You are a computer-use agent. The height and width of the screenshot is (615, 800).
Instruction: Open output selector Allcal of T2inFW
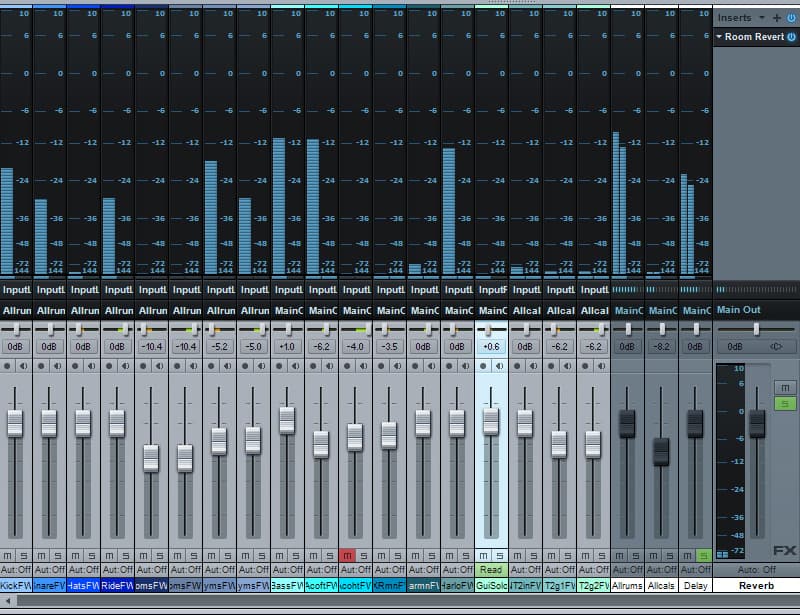(526, 310)
